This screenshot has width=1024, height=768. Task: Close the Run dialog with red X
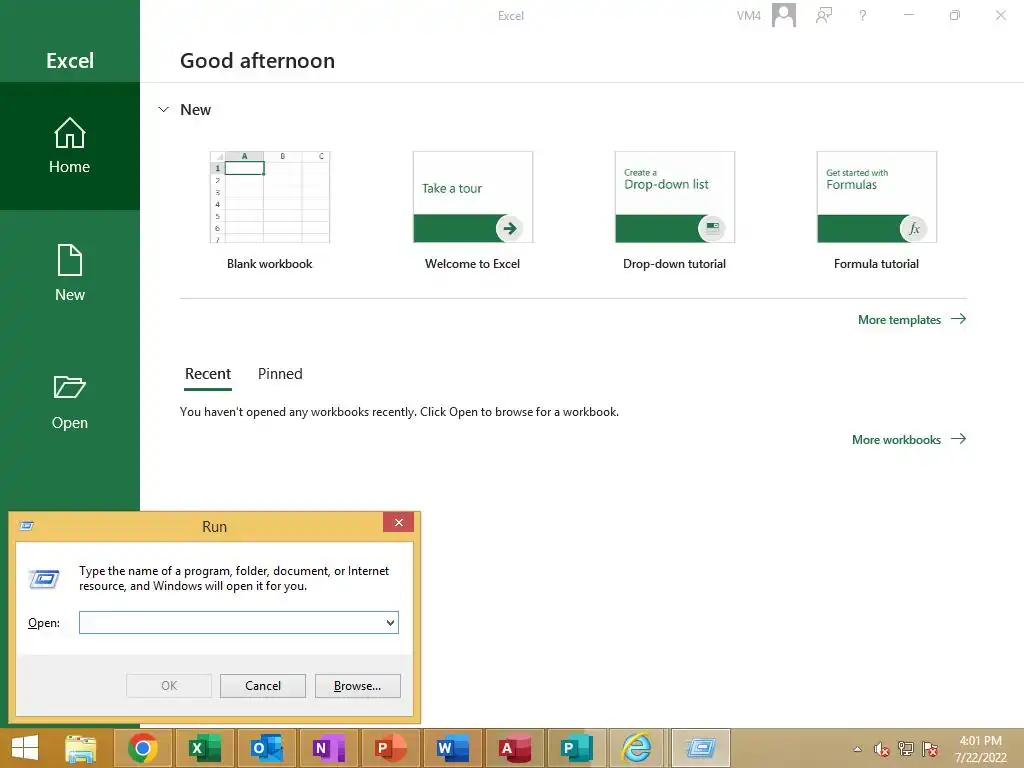click(x=398, y=522)
